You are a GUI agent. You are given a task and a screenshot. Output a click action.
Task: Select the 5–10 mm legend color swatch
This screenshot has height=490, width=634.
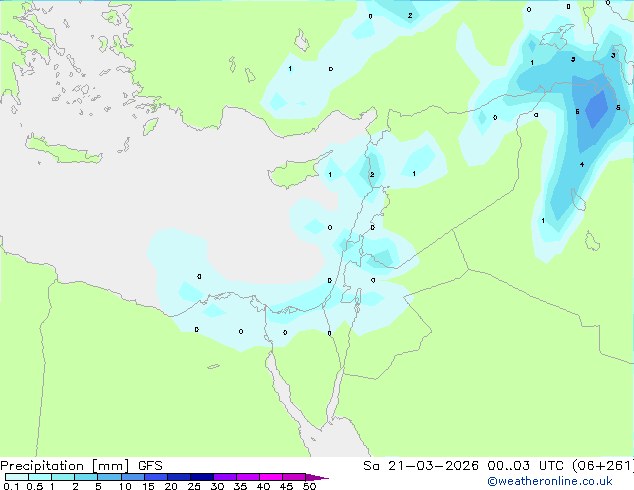point(109,477)
